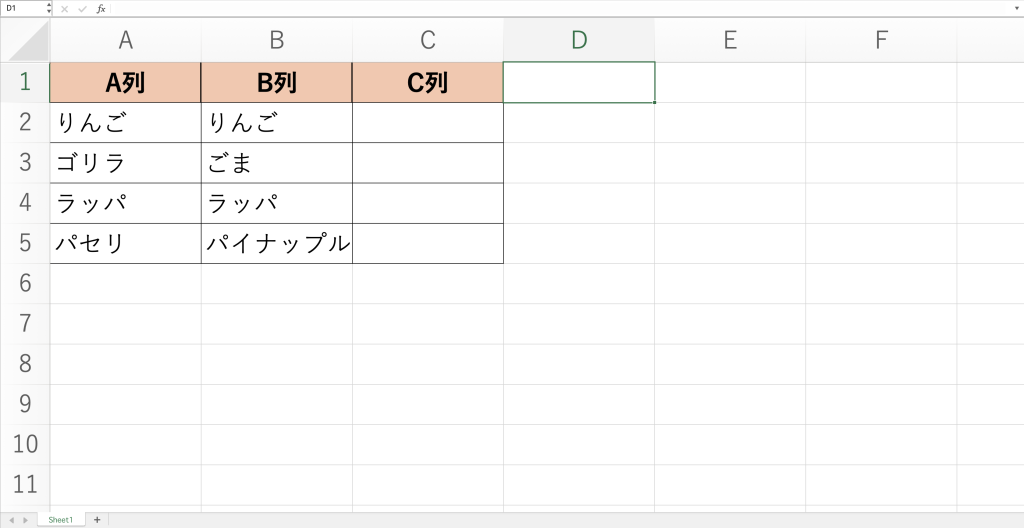1024x528 pixels.
Task: Open the Name Box stepper arrows
Action: 49,8
